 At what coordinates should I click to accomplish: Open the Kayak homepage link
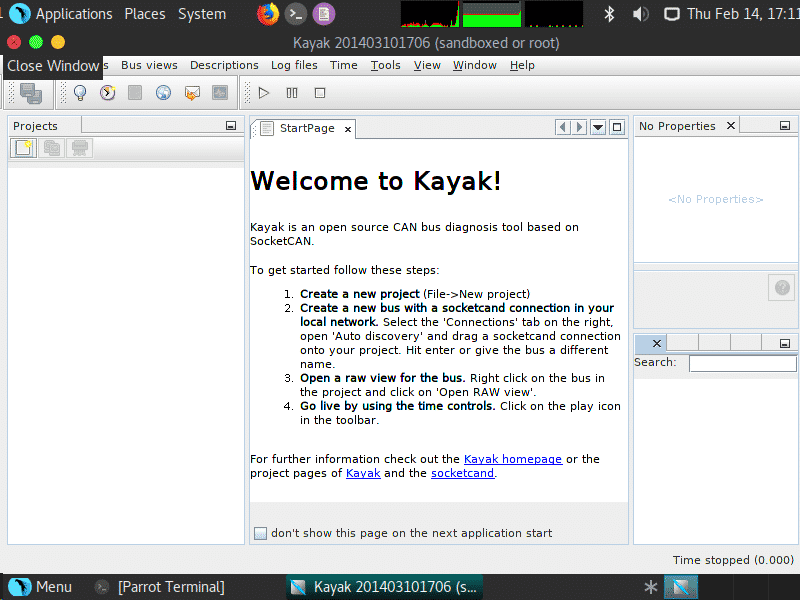(512, 459)
